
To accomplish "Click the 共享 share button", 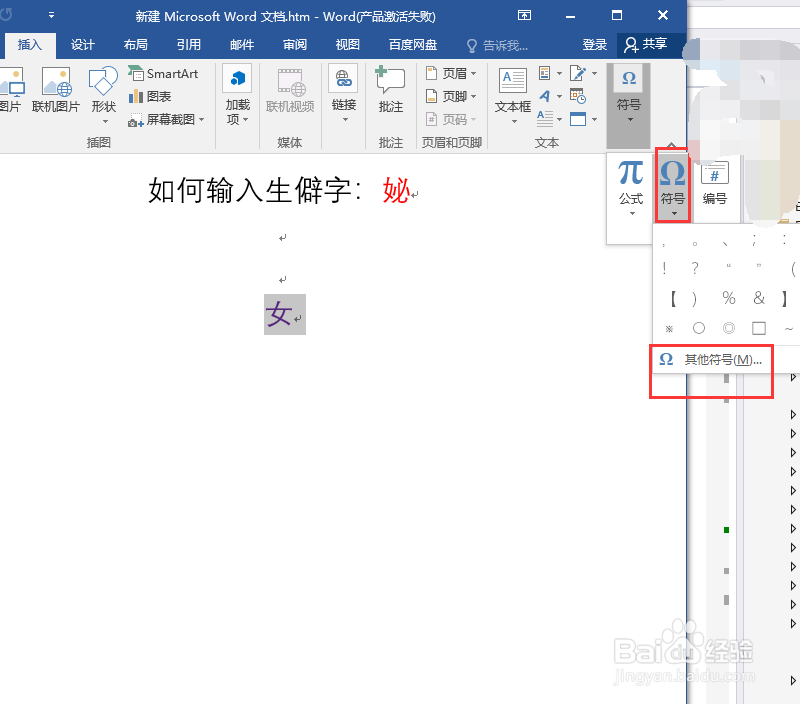I will click(646, 45).
